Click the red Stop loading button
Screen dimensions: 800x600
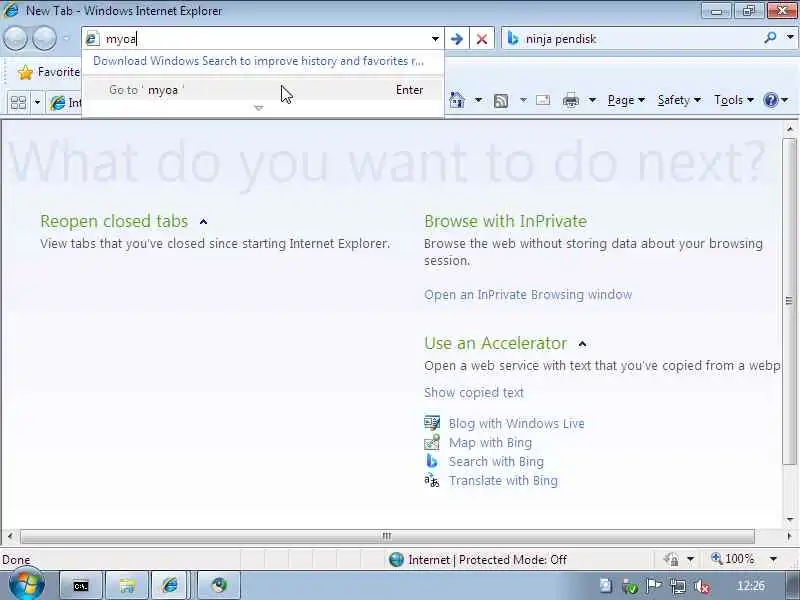click(x=482, y=39)
